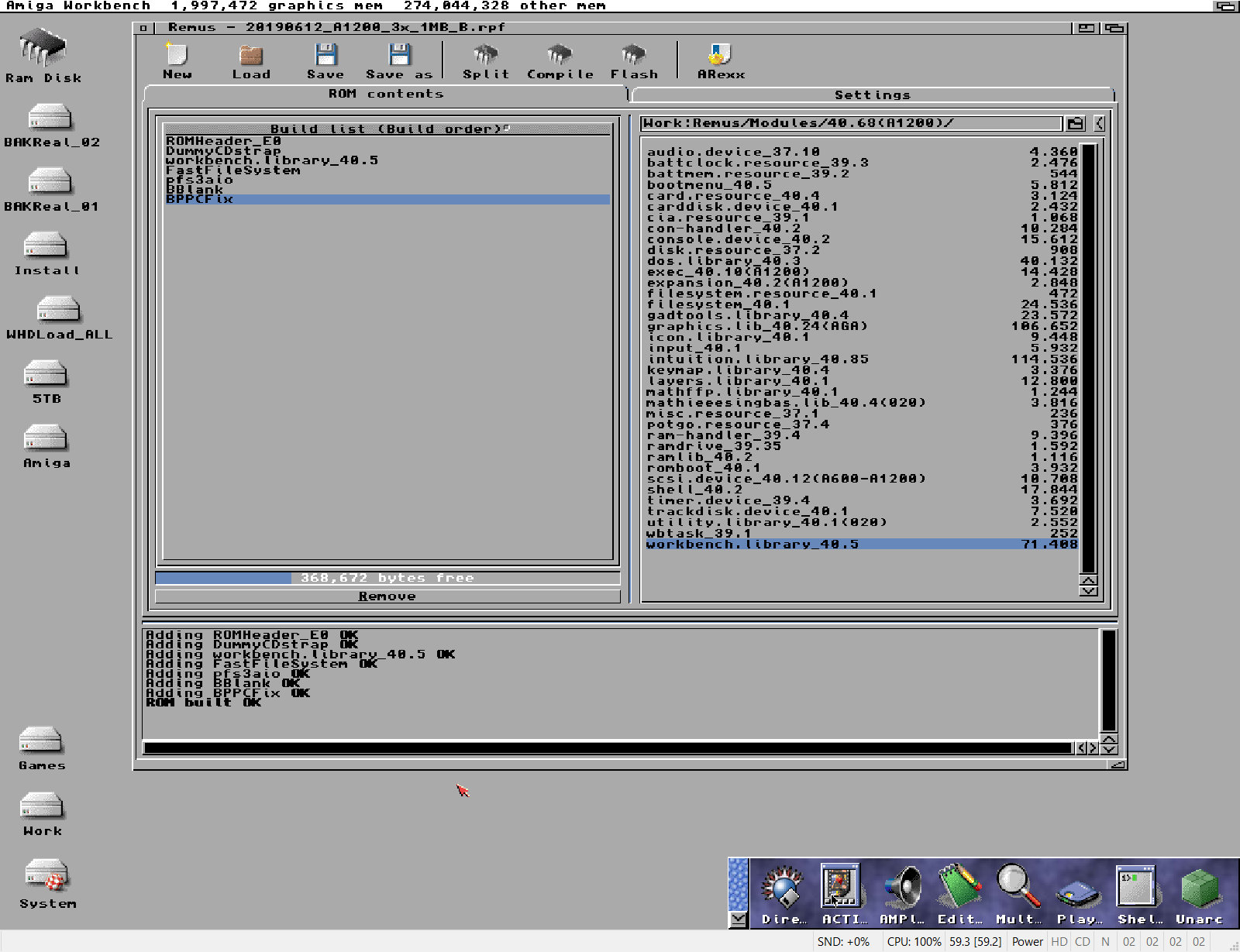Screen dimensions: 1240x952
Task: Collapse the dock using its bottom-left arrow
Action: (x=739, y=919)
